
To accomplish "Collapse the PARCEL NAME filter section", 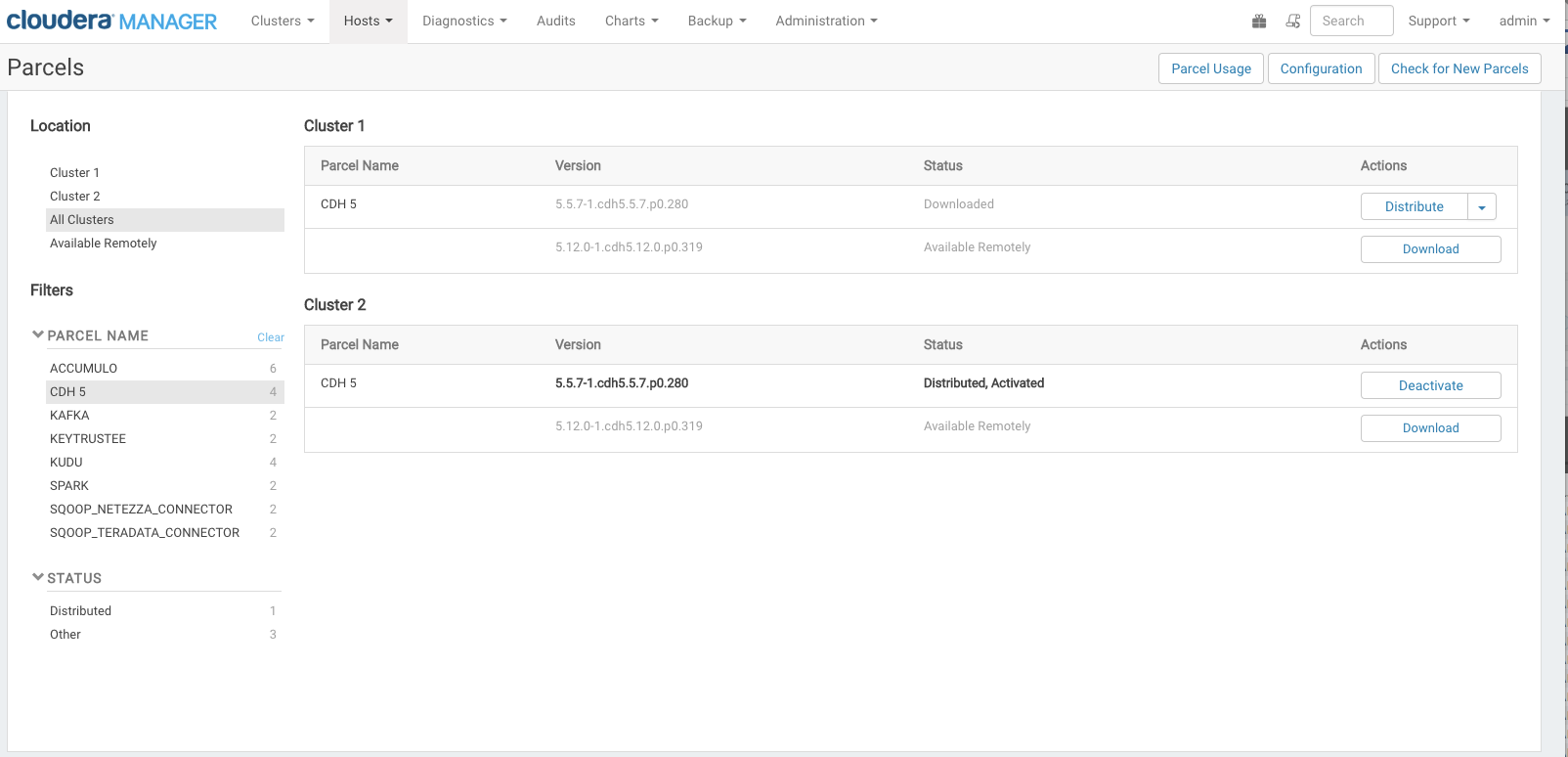I will pos(38,335).
